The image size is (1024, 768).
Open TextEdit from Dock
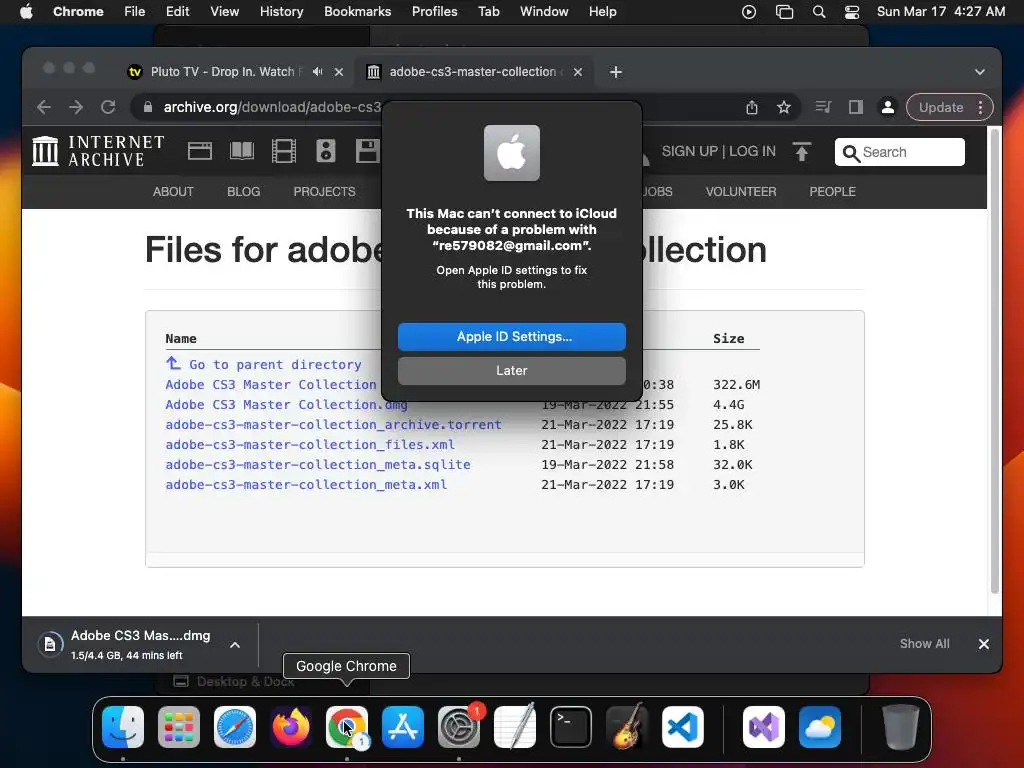tap(515, 727)
